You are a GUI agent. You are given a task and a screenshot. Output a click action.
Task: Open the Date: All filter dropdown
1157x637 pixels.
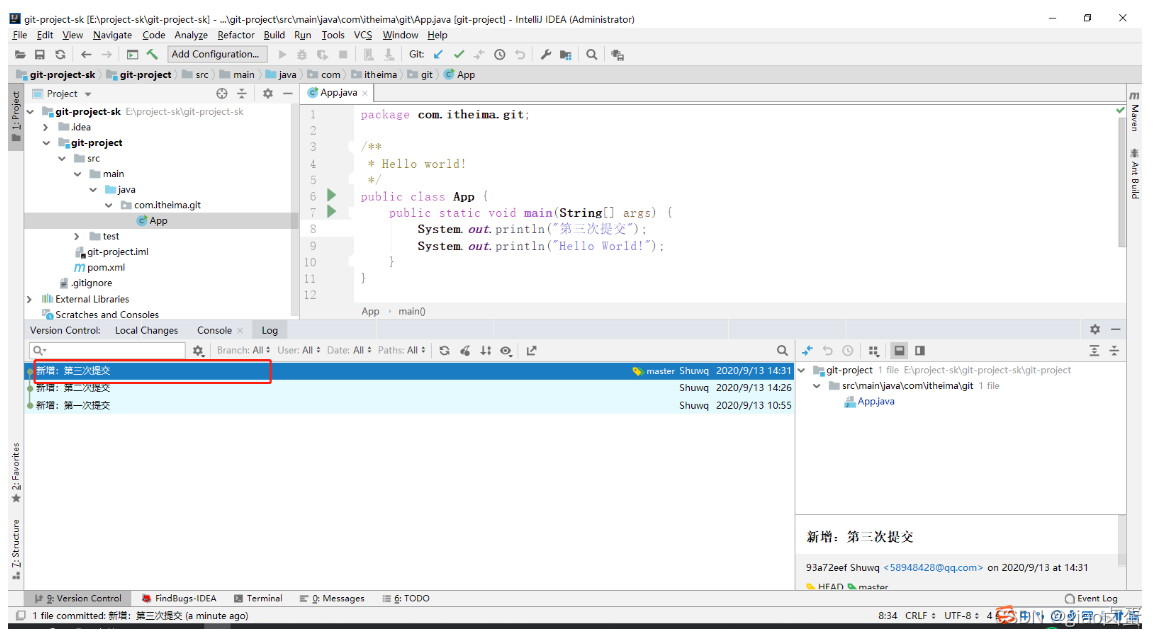[349, 351]
